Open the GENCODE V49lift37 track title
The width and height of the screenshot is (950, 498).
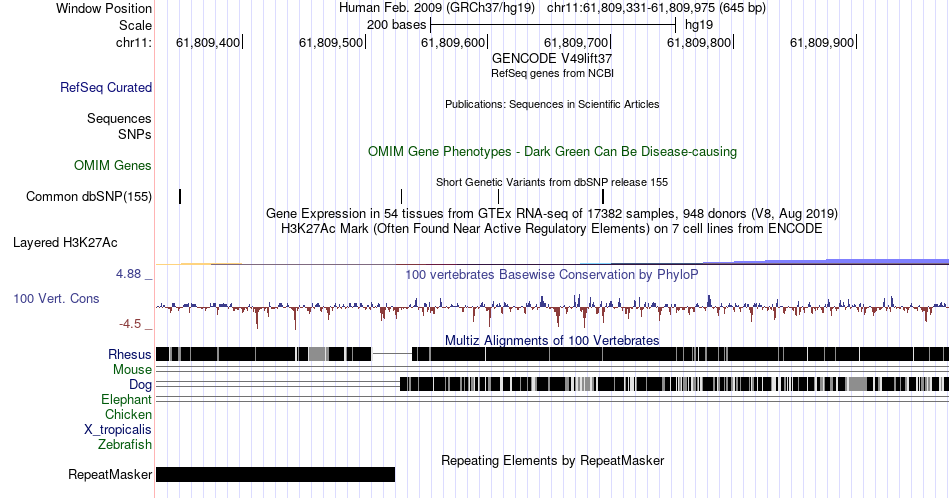pos(552,58)
